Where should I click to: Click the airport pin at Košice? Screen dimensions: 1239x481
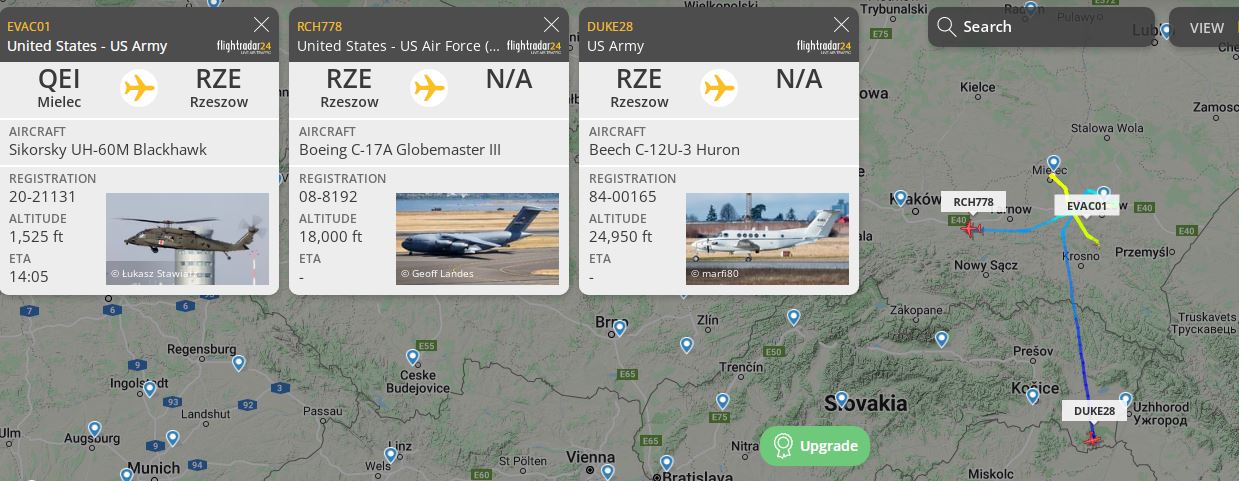[x=1033, y=396]
